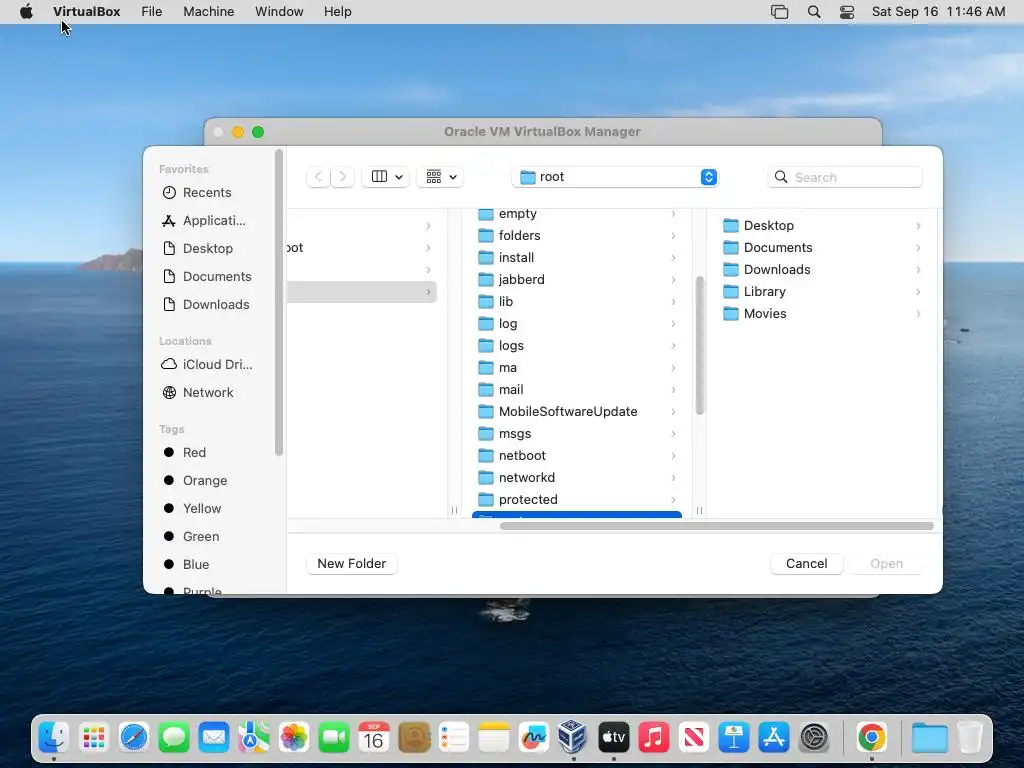Open Messages app in the Dock
The width and height of the screenshot is (1024, 768).
pyautogui.click(x=174, y=737)
